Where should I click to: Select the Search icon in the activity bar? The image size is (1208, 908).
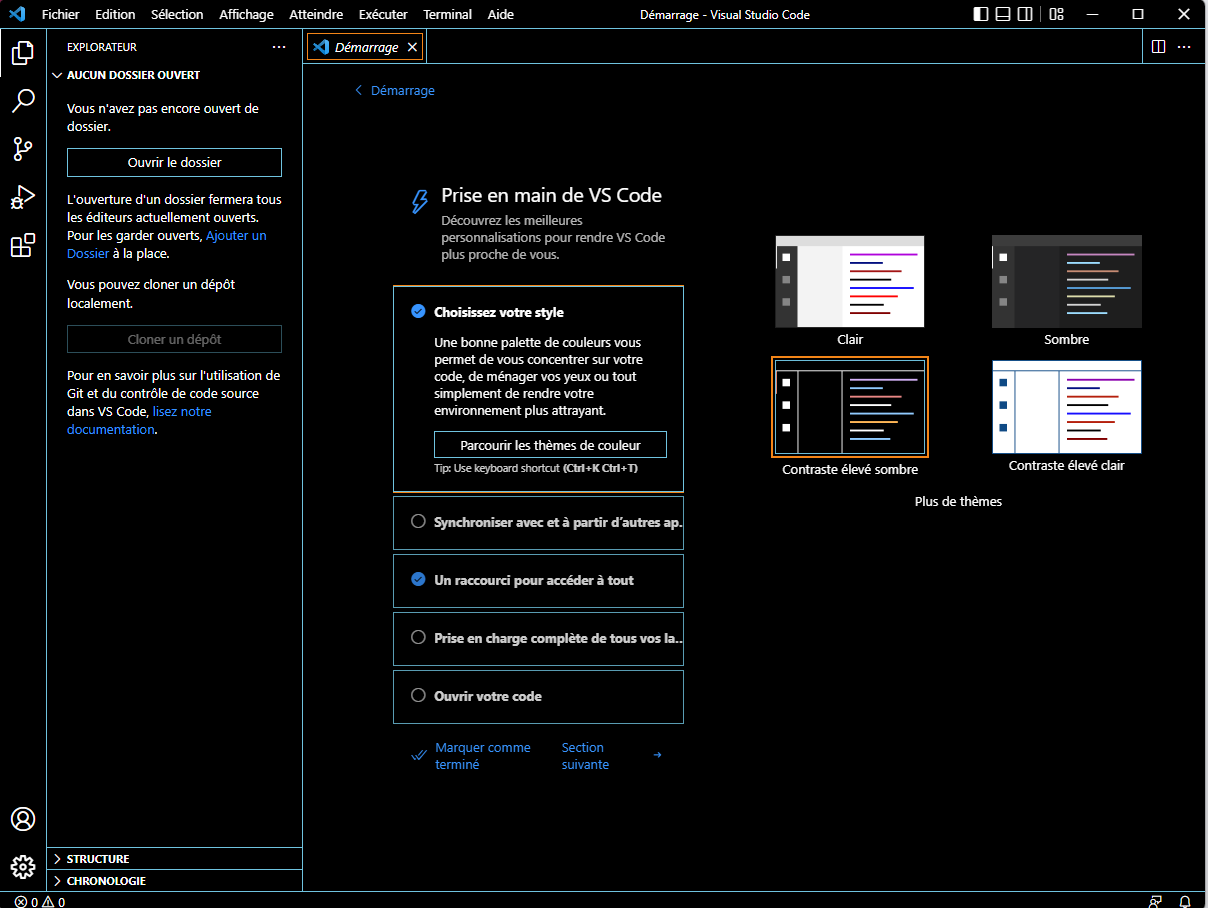(22, 101)
